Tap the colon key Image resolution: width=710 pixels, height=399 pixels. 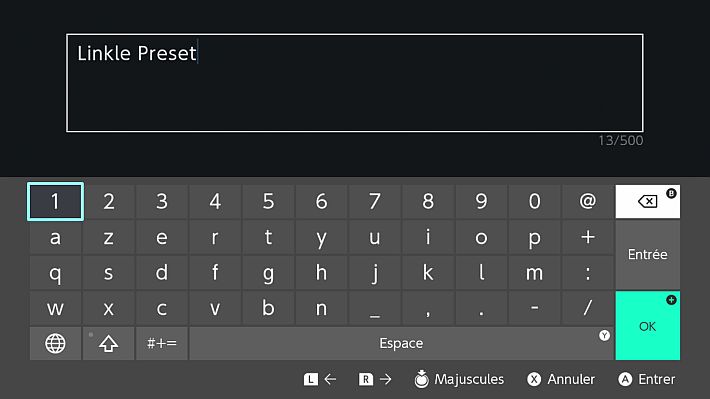(587, 273)
